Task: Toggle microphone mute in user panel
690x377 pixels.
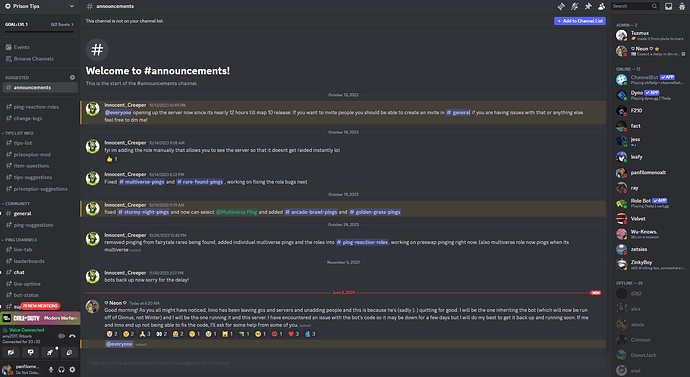Action: point(51,370)
